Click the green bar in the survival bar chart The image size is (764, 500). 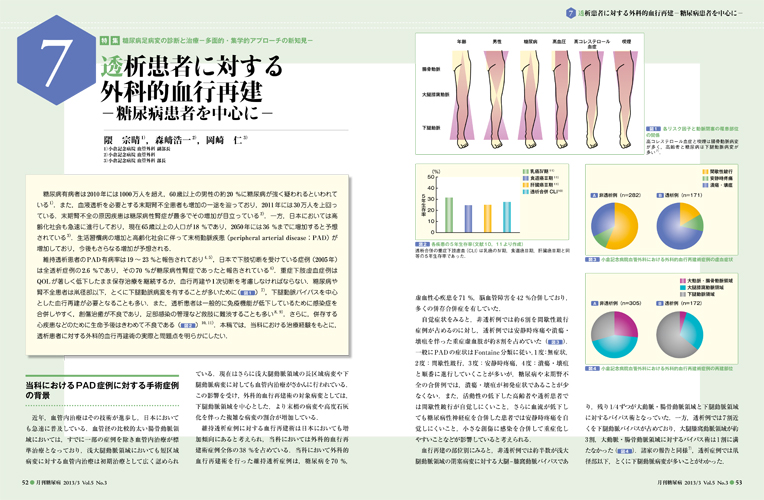coord(449,215)
